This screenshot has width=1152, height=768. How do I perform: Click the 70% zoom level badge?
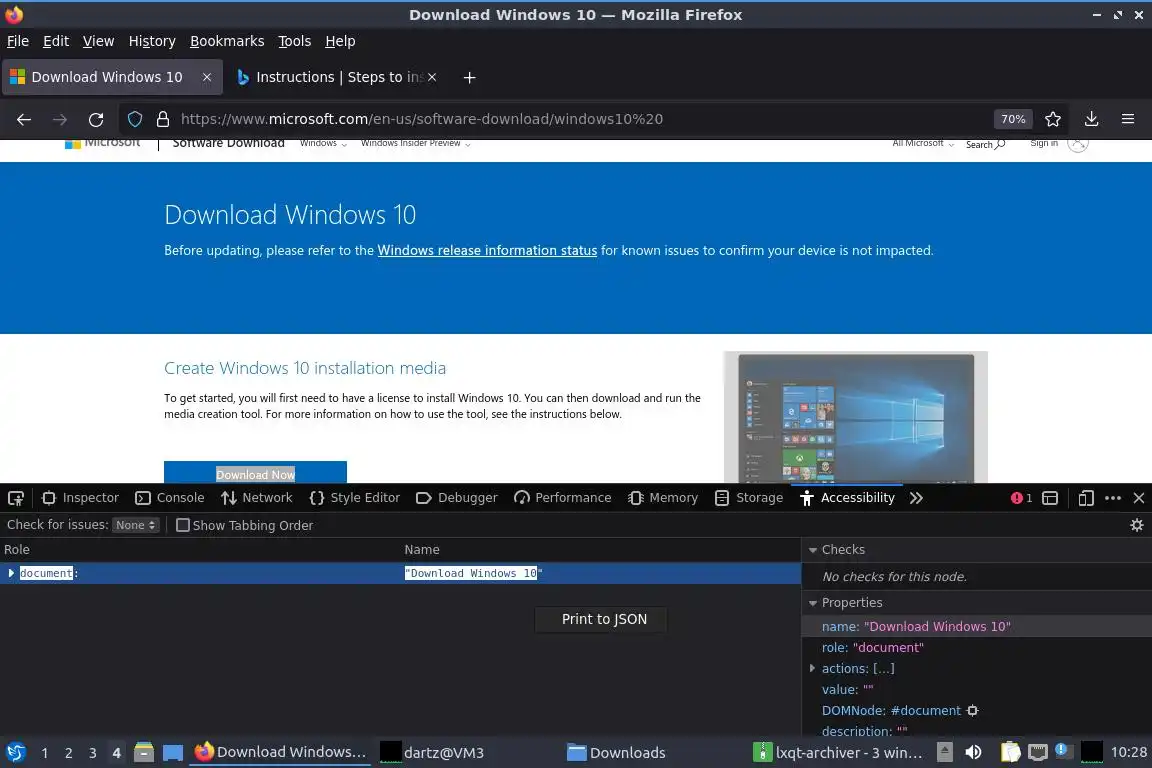tap(1013, 119)
